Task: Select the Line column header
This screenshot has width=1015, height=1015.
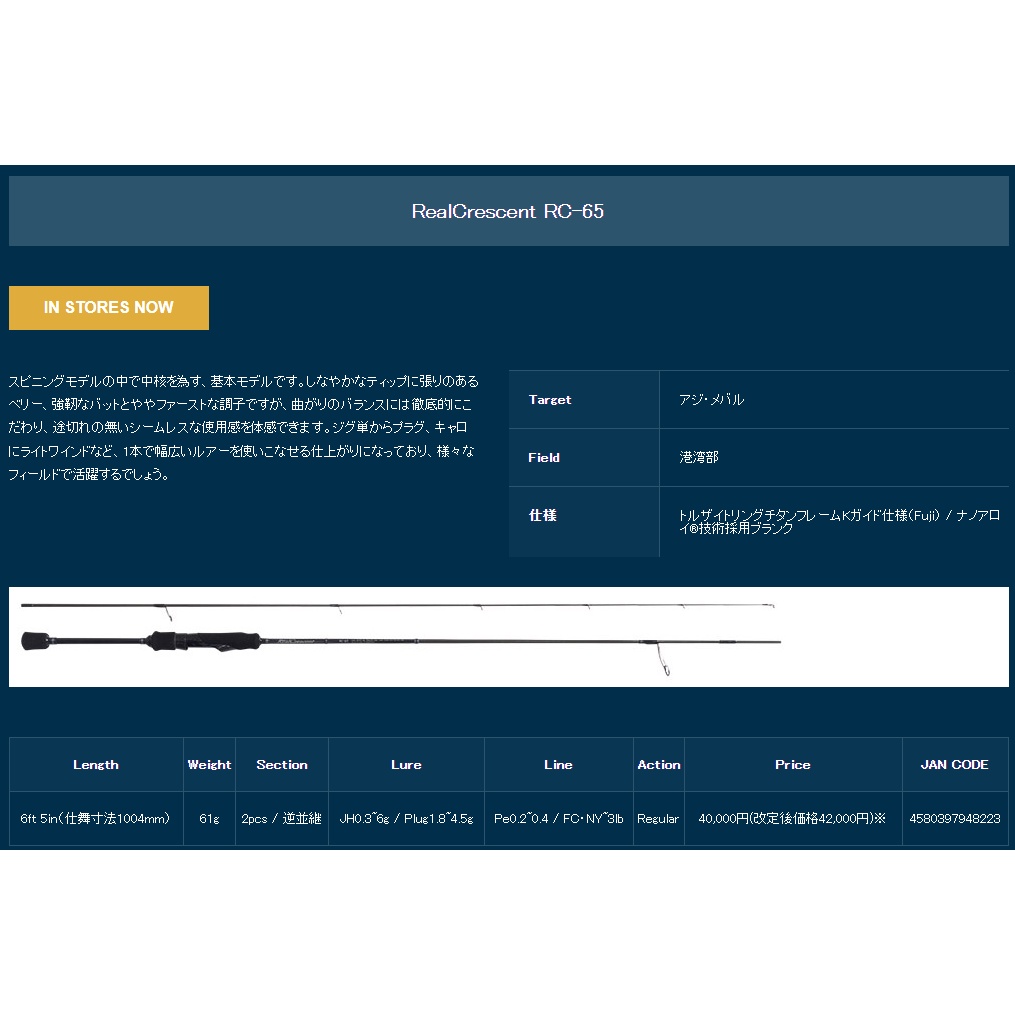Action: pos(558,764)
